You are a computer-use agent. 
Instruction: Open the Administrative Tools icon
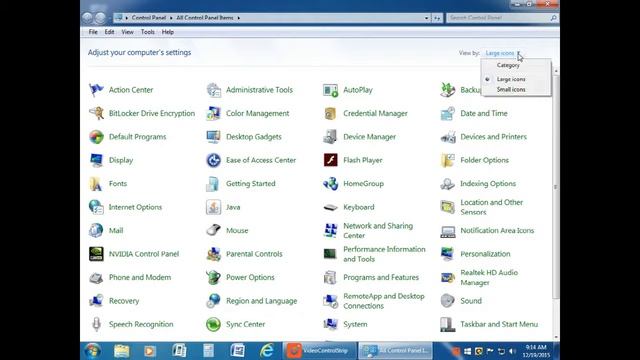click(x=213, y=90)
